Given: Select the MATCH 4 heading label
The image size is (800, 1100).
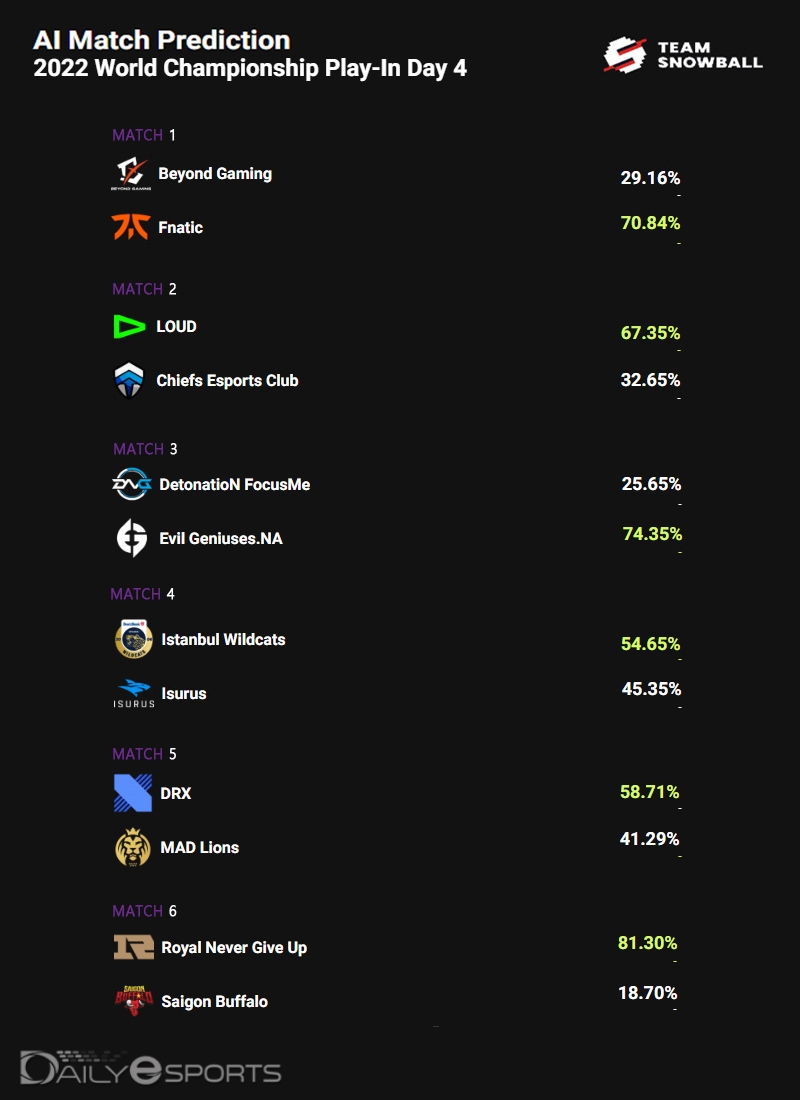Looking at the screenshot, I should coord(143,594).
